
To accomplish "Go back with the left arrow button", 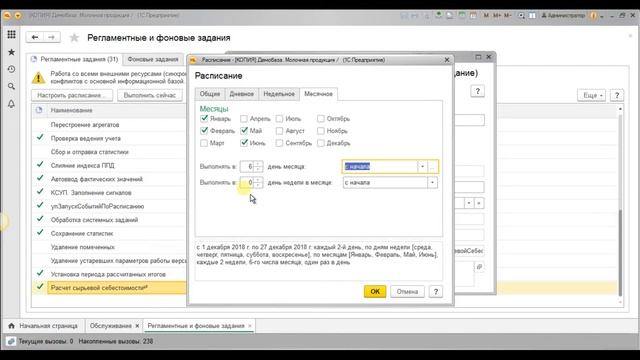I will (x=35, y=37).
